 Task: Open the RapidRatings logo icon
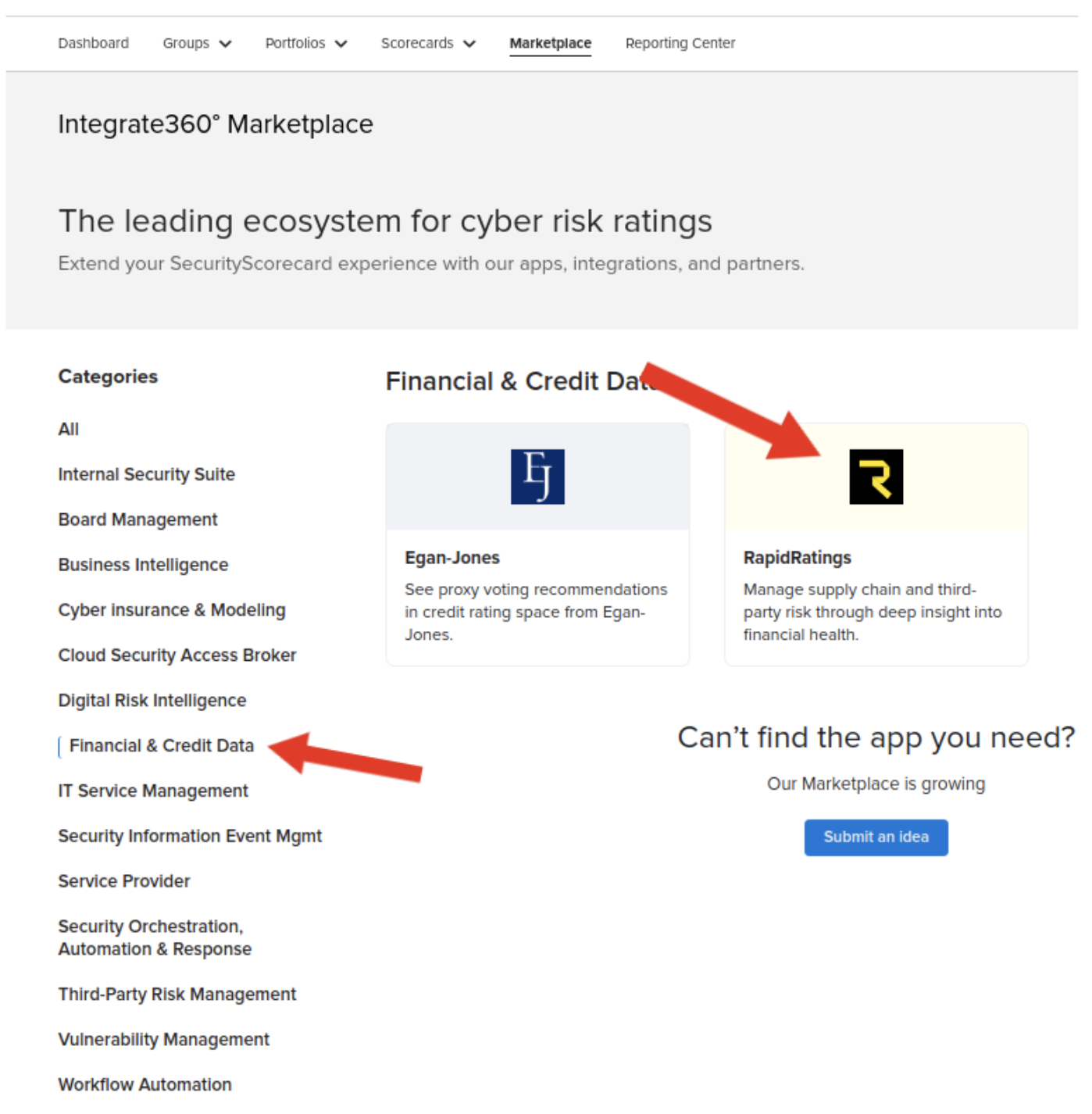[876, 477]
